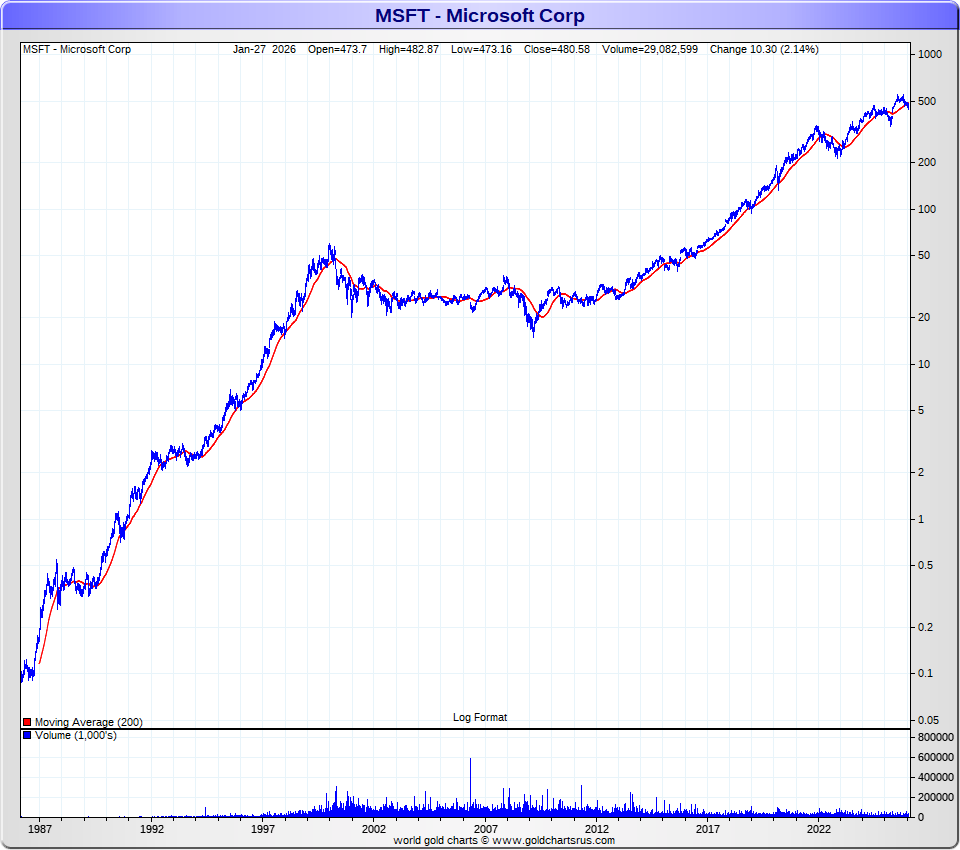Screen dimensions: 960x850
Task: Click the 0.05 price axis label
Action: click(930, 720)
